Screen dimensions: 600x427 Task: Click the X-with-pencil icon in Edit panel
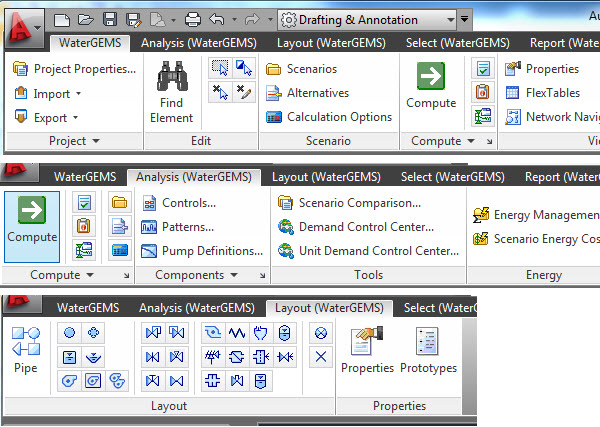[x=244, y=92]
